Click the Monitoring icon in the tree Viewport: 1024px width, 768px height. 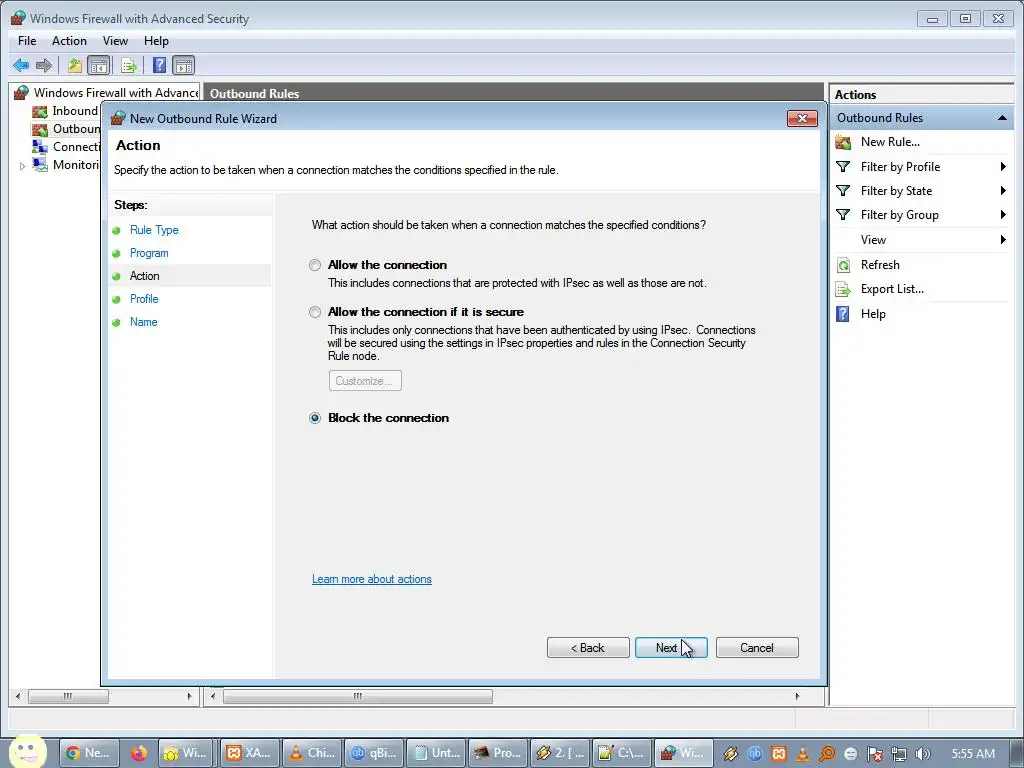click(x=40, y=165)
